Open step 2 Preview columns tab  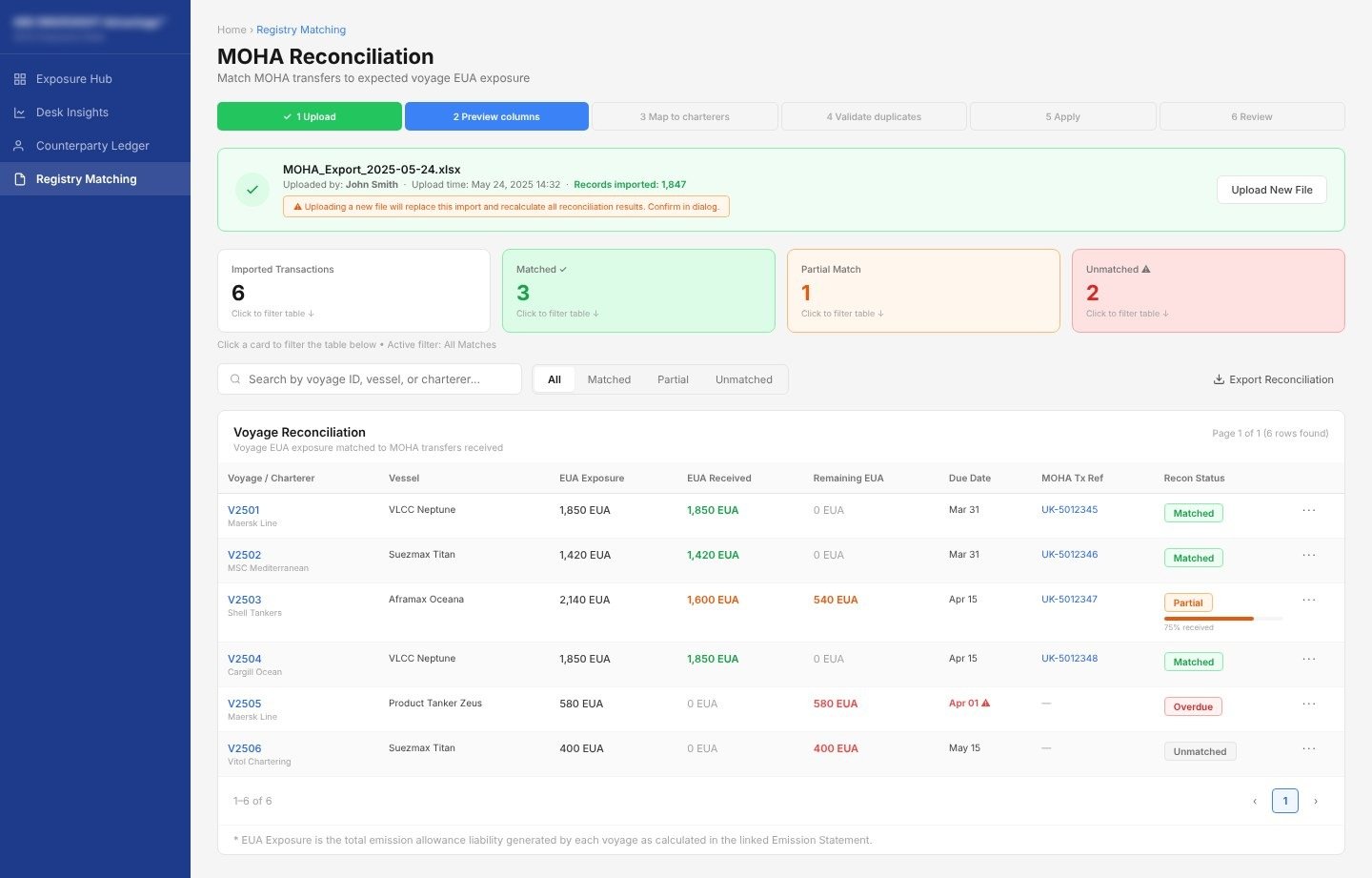point(496,116)
